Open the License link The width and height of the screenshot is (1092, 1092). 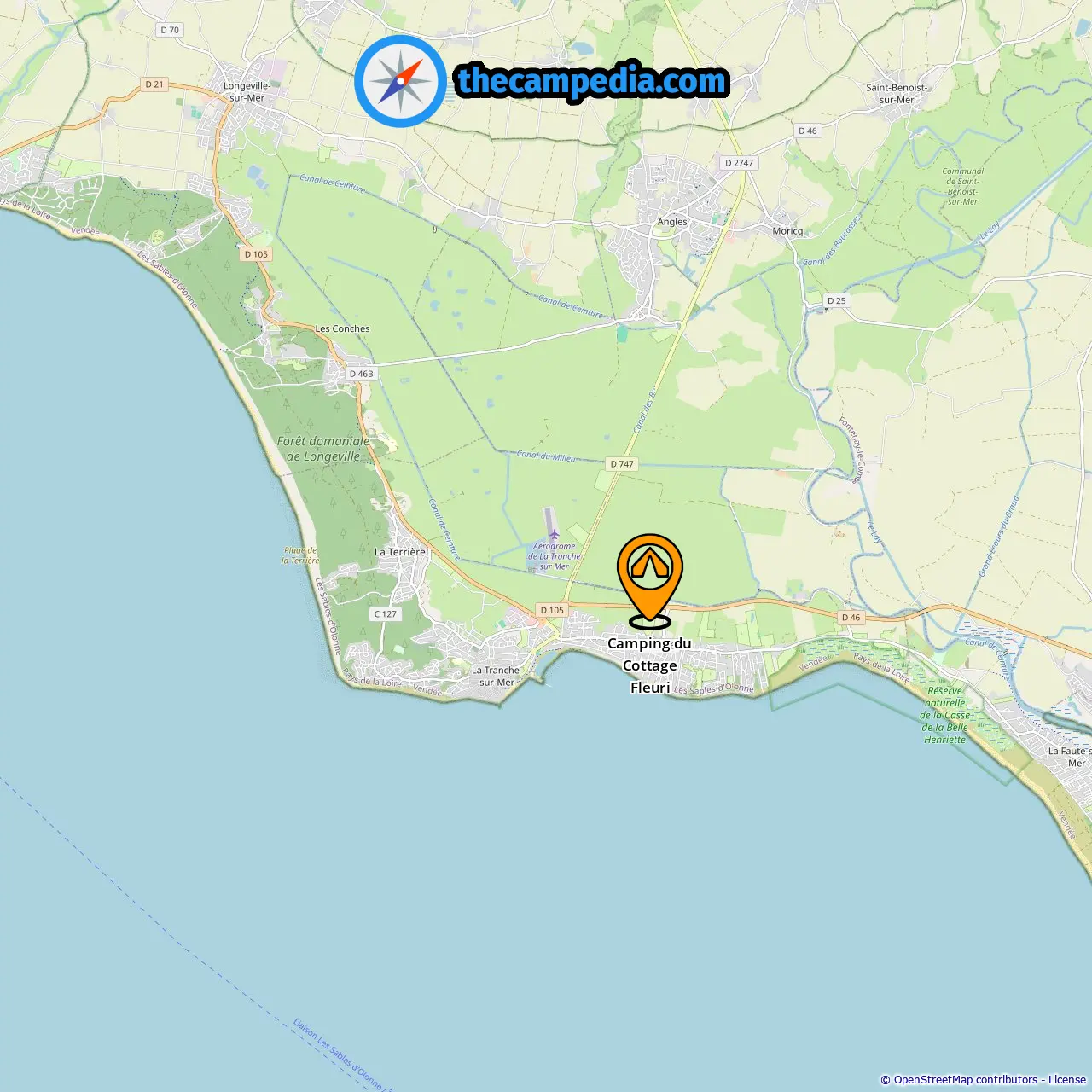[1067, 1079]
